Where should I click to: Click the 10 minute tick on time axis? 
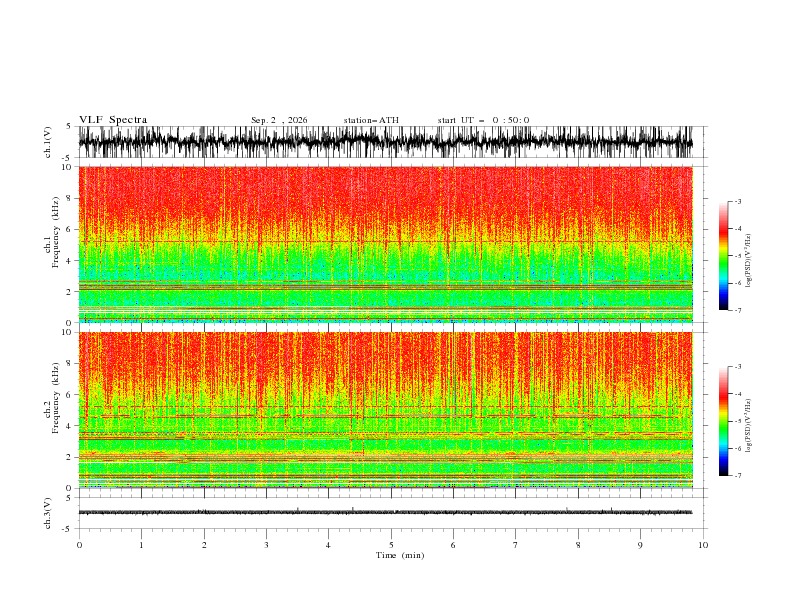coord(703,545)
